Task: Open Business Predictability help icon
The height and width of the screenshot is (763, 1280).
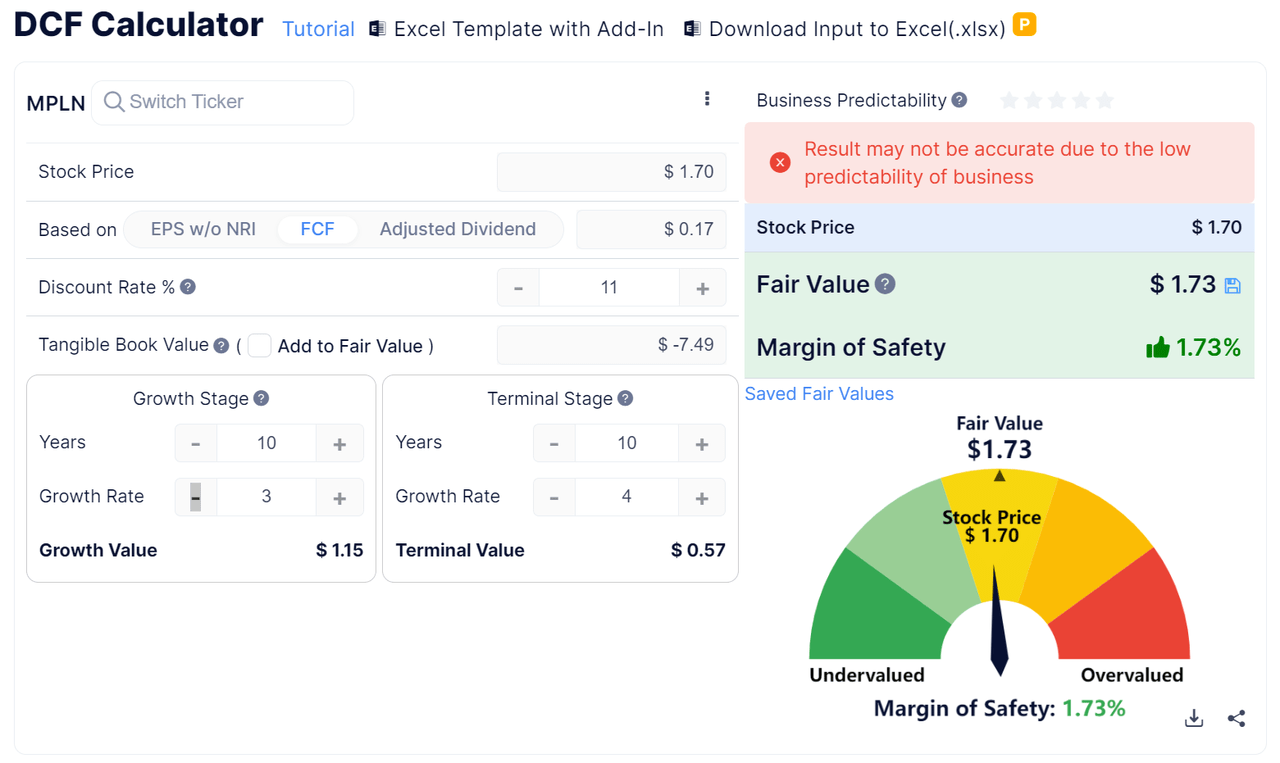Action: click(959, 100)
